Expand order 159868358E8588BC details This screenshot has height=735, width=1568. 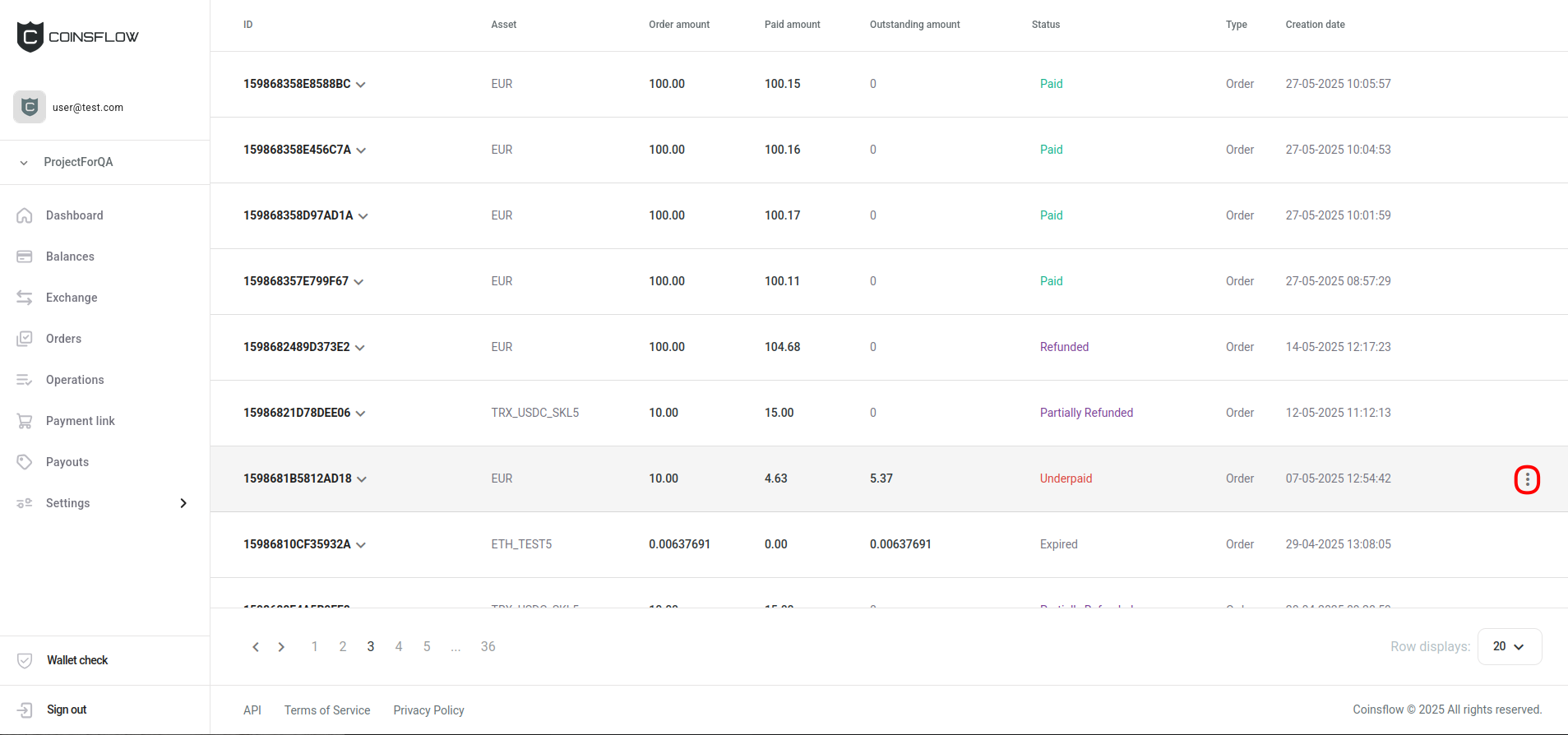(x=361, y=85)
